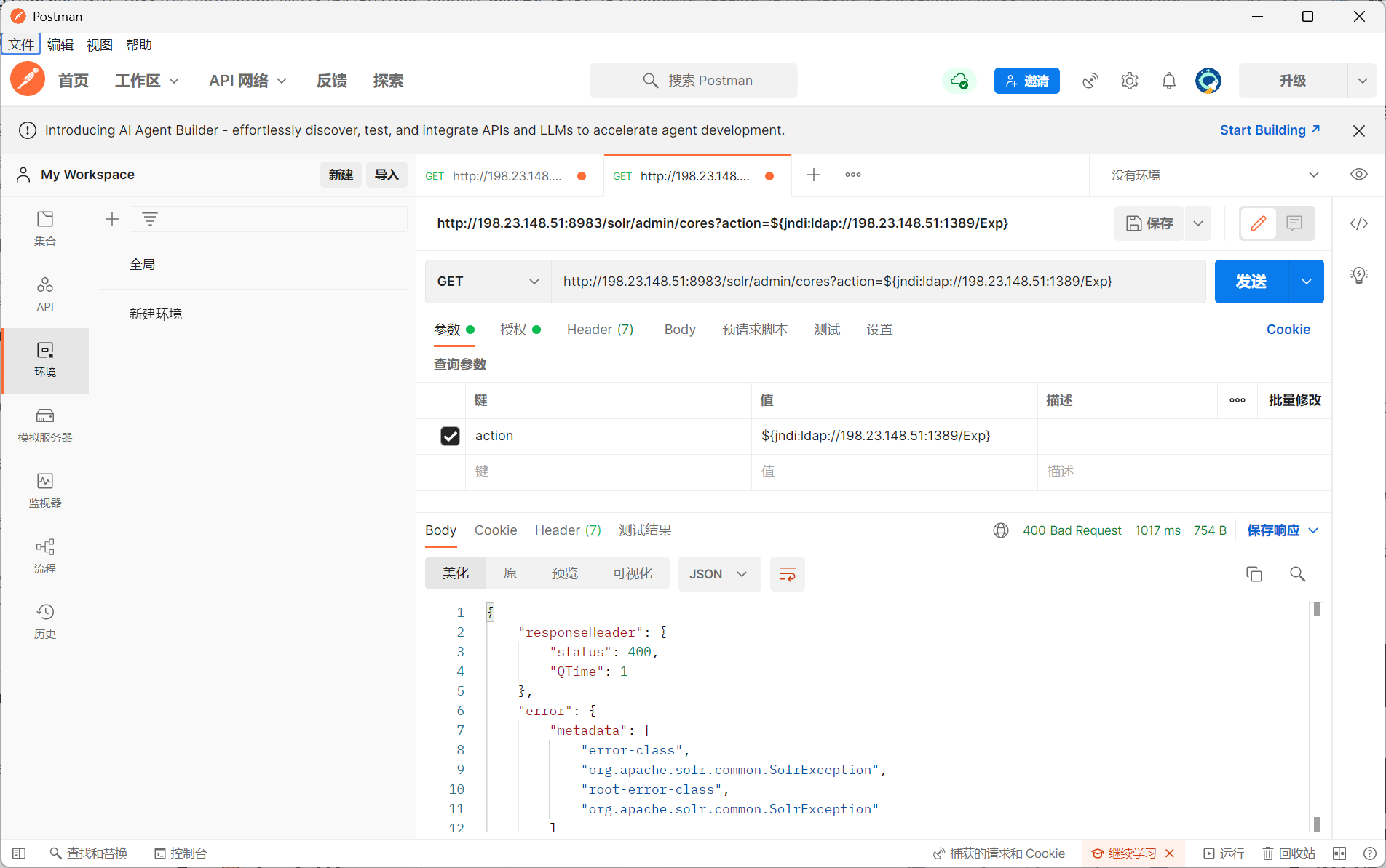
Task: Open the comments mode icon
Action: tap(1294, 223)
